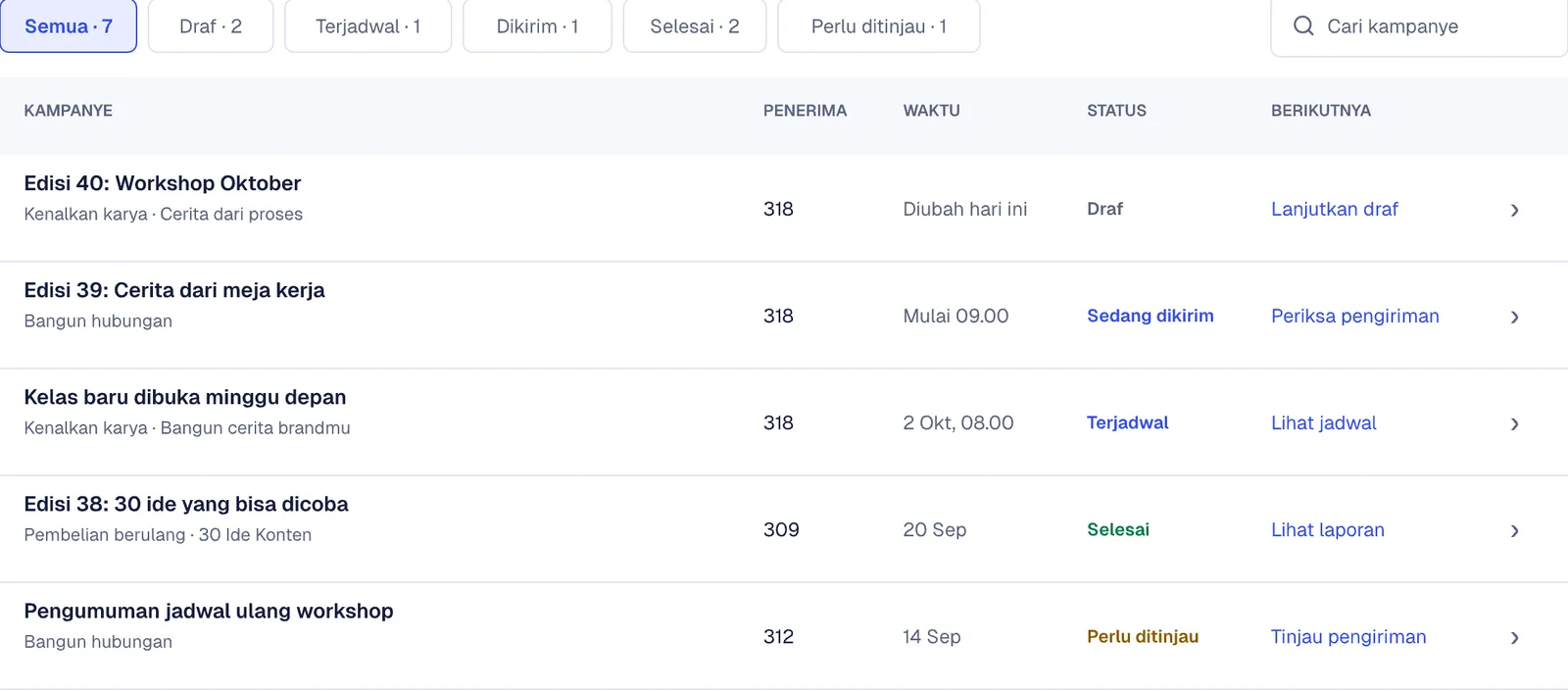Click the time value 2 Okt, 08.00
This screenshot has width=1568, height=691.
(958, 422)
